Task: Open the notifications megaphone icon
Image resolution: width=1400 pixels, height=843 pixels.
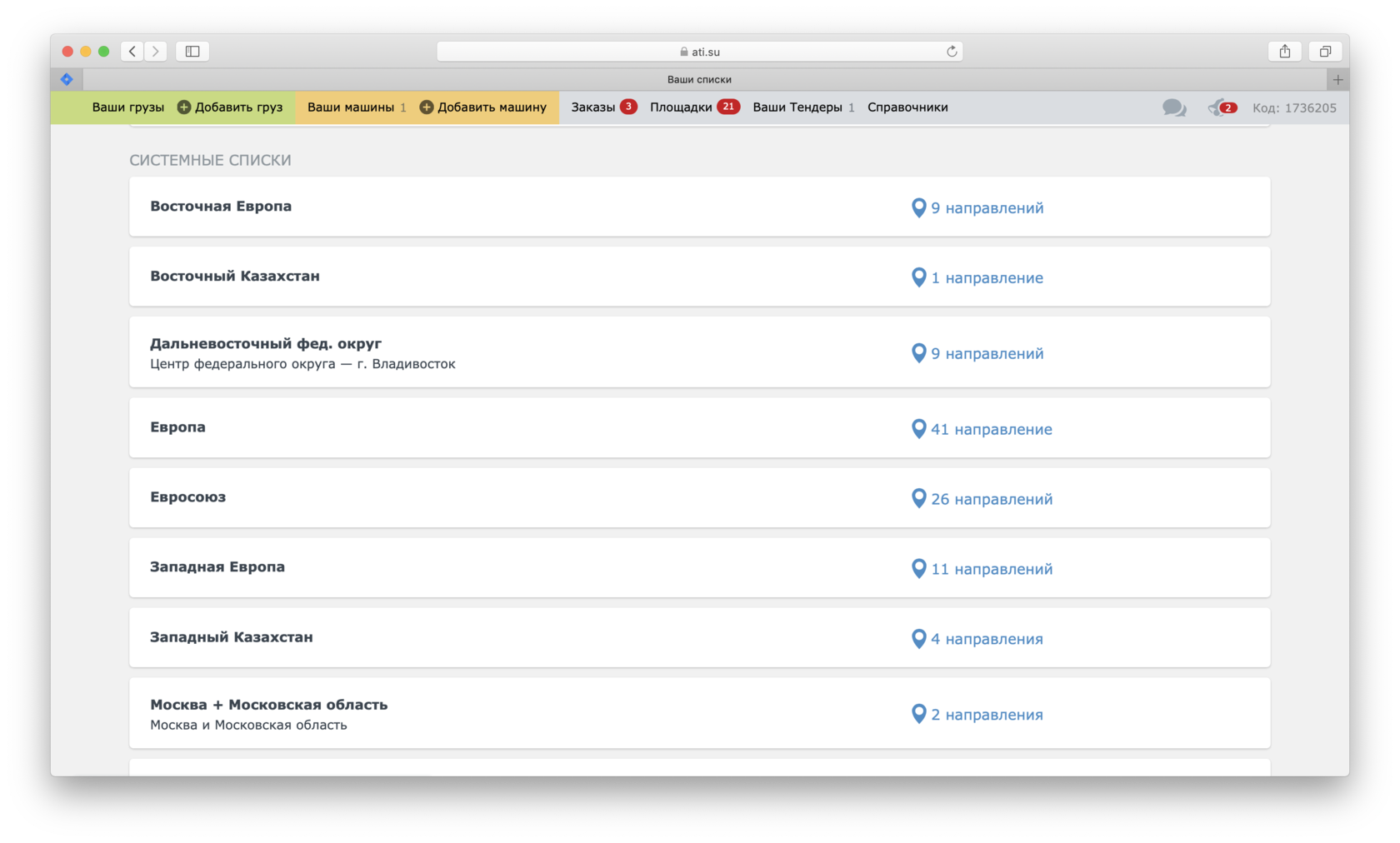Action: tap(1222, 107)
